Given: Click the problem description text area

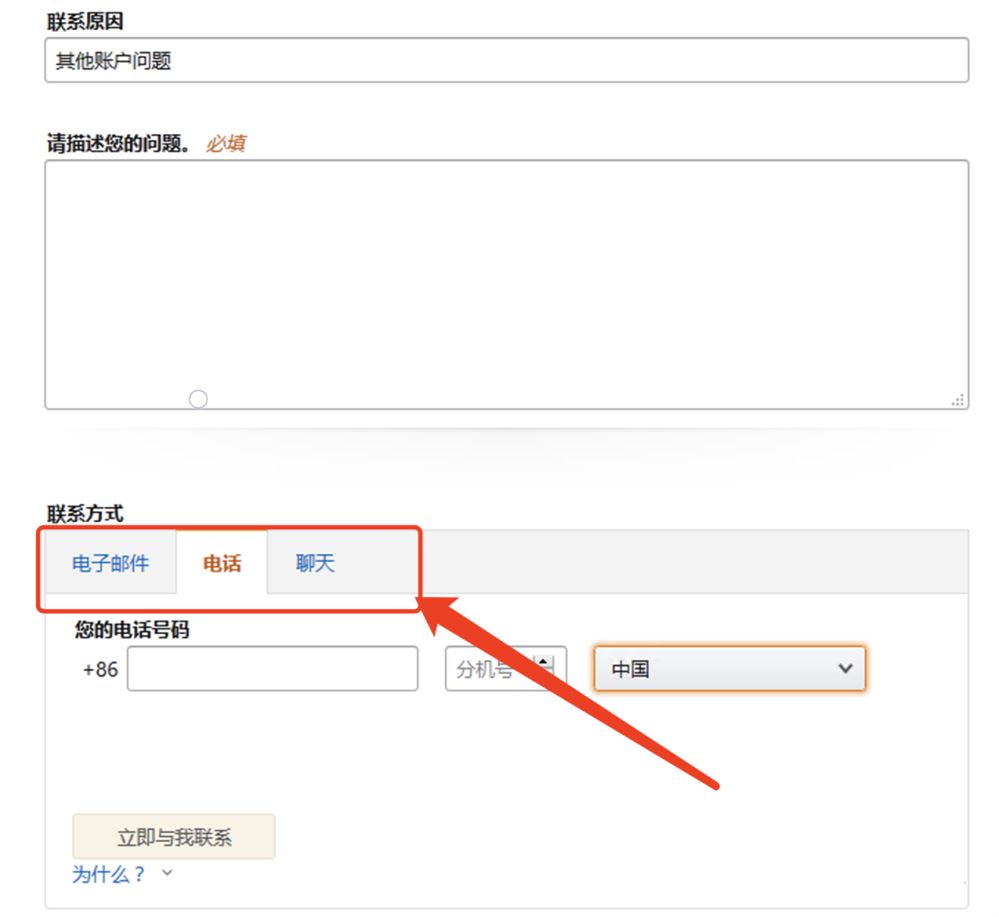Looking at the screenshot, I should [x=507, y=284].
